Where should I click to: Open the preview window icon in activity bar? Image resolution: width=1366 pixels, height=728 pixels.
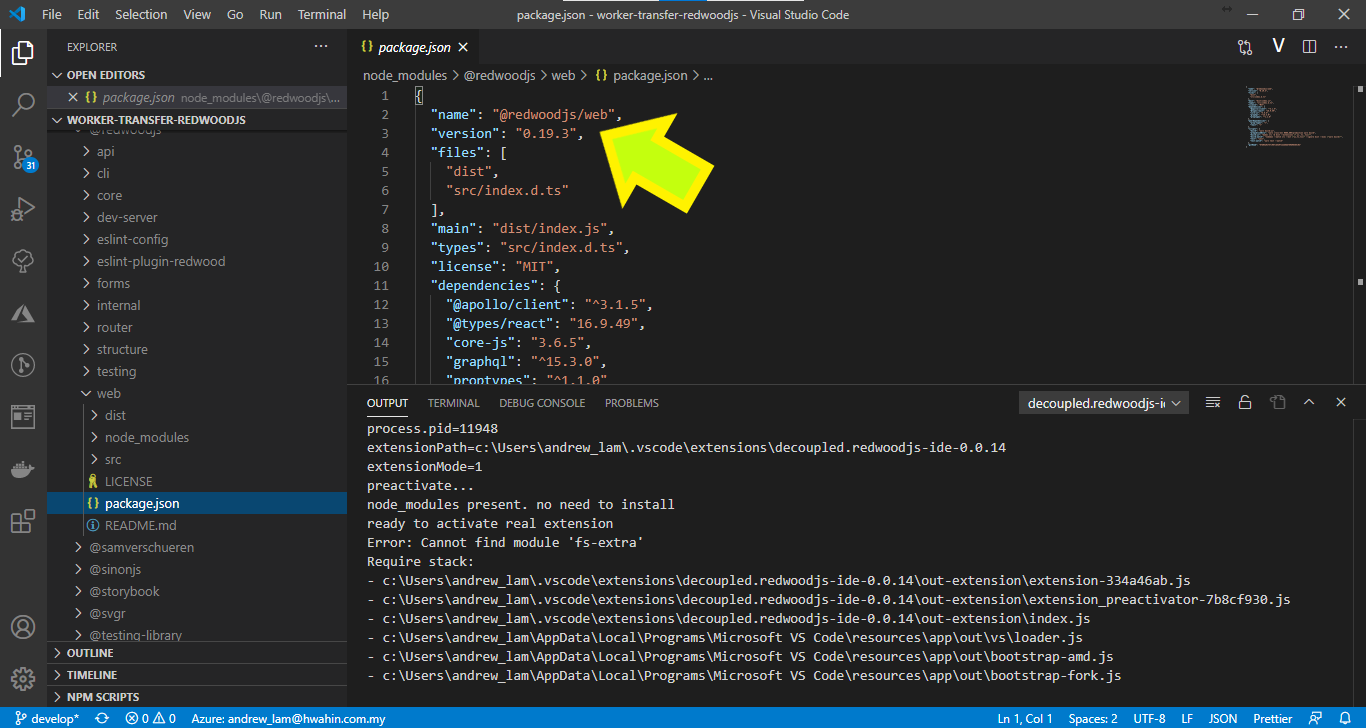(x=23, y=417)
